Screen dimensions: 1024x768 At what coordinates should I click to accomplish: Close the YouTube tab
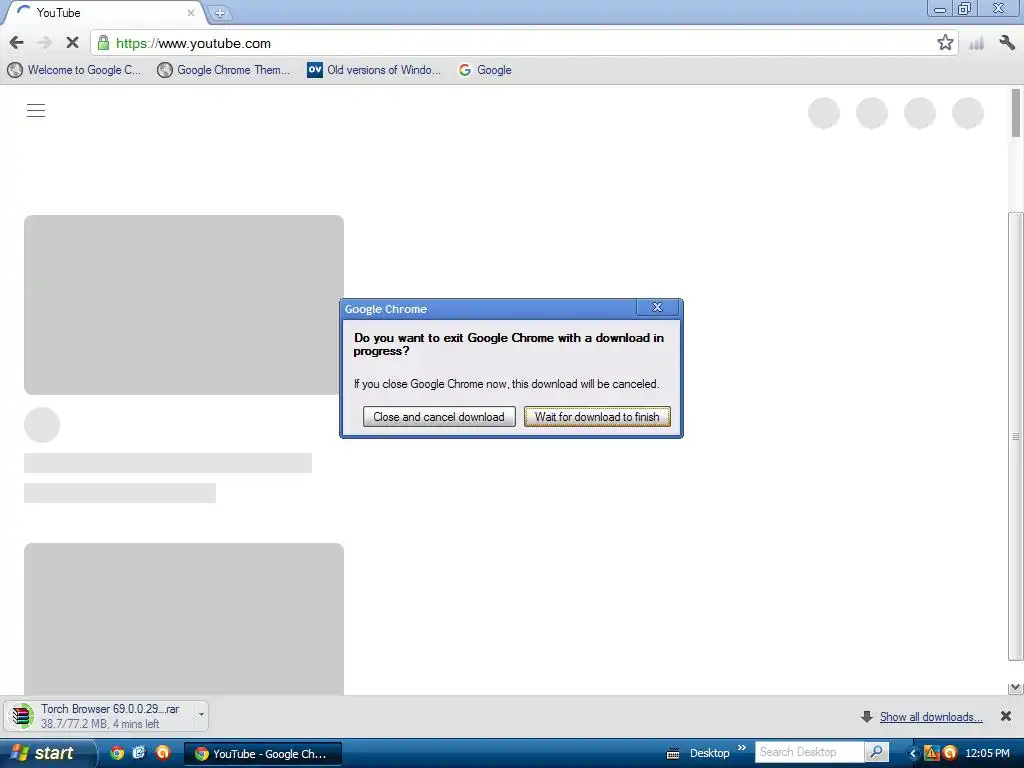191,12
